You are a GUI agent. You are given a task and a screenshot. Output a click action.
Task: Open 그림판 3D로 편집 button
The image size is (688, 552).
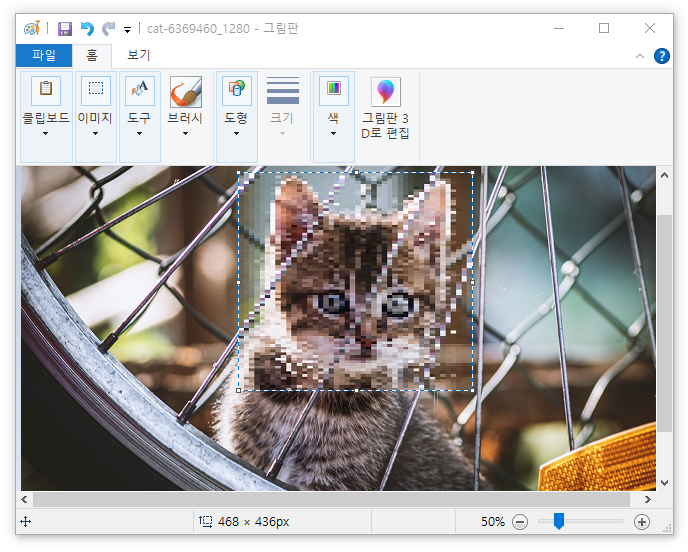[385, 109]
